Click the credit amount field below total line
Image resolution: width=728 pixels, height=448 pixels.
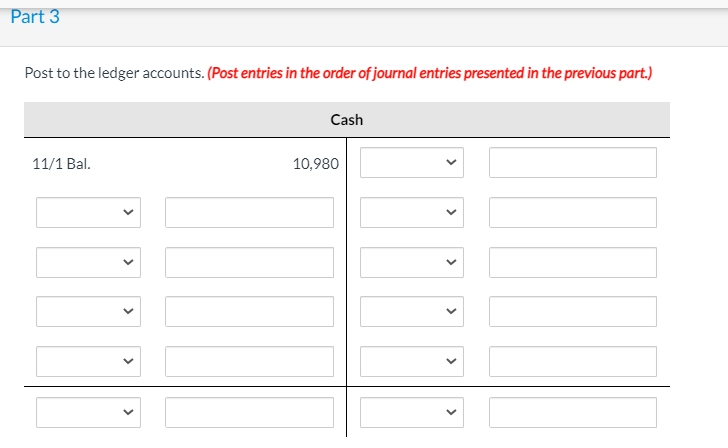(572, 412)
